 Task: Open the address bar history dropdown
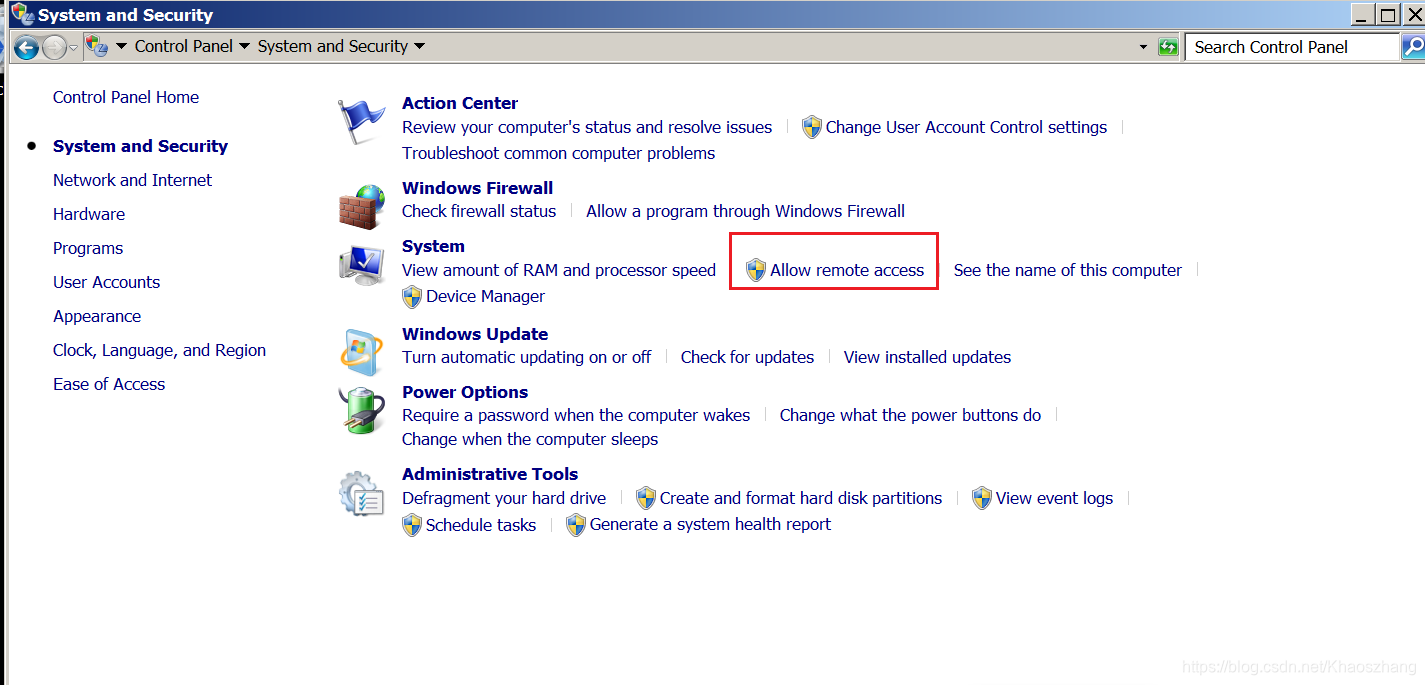tap(1144, 47)
